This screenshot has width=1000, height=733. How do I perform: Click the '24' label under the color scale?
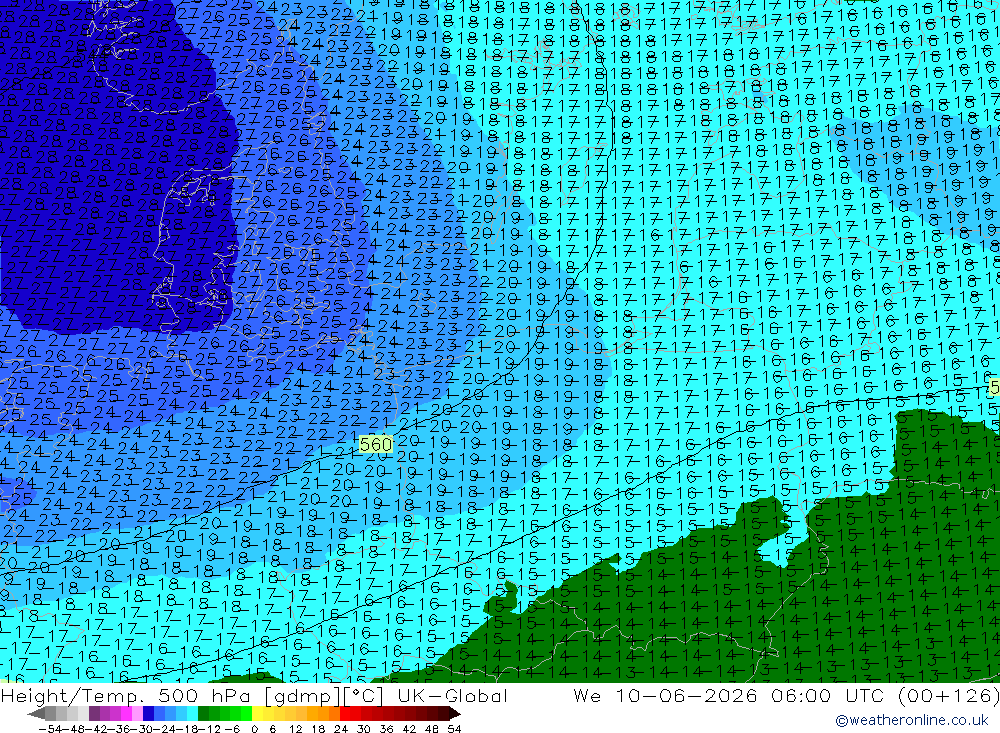pos(341,729)
